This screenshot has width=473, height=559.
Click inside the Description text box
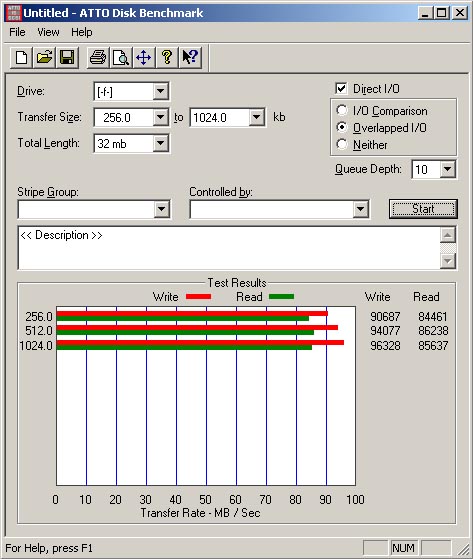pos(229,248)
